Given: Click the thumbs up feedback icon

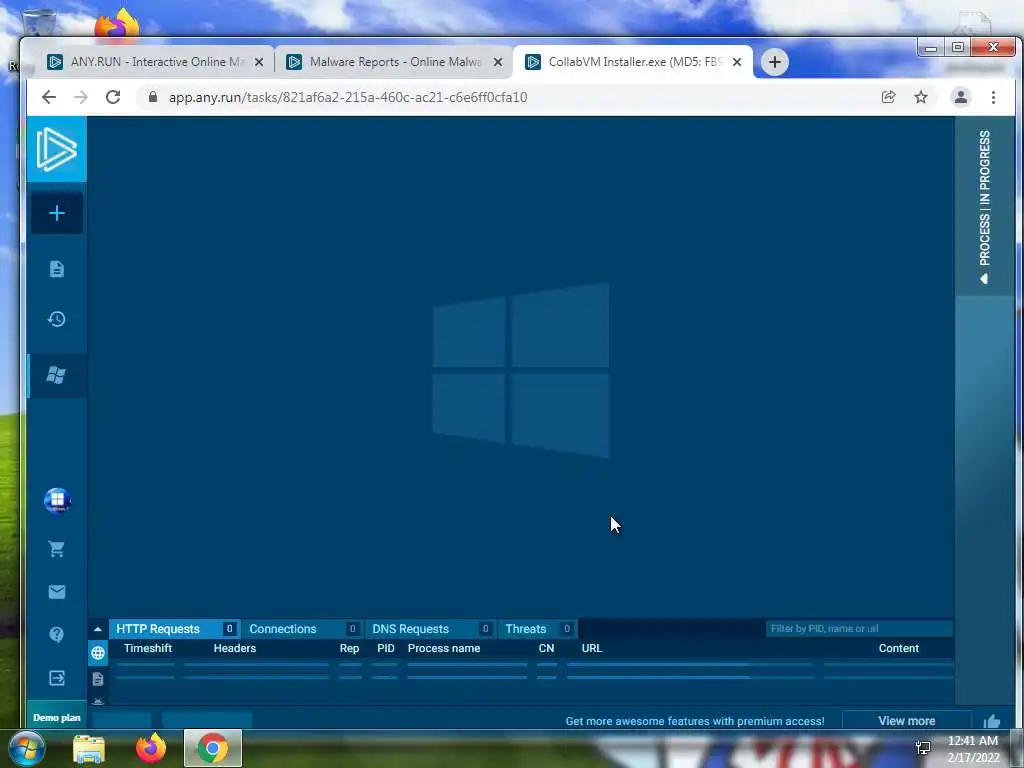Looking at the screenshot, I should [992, 721].
